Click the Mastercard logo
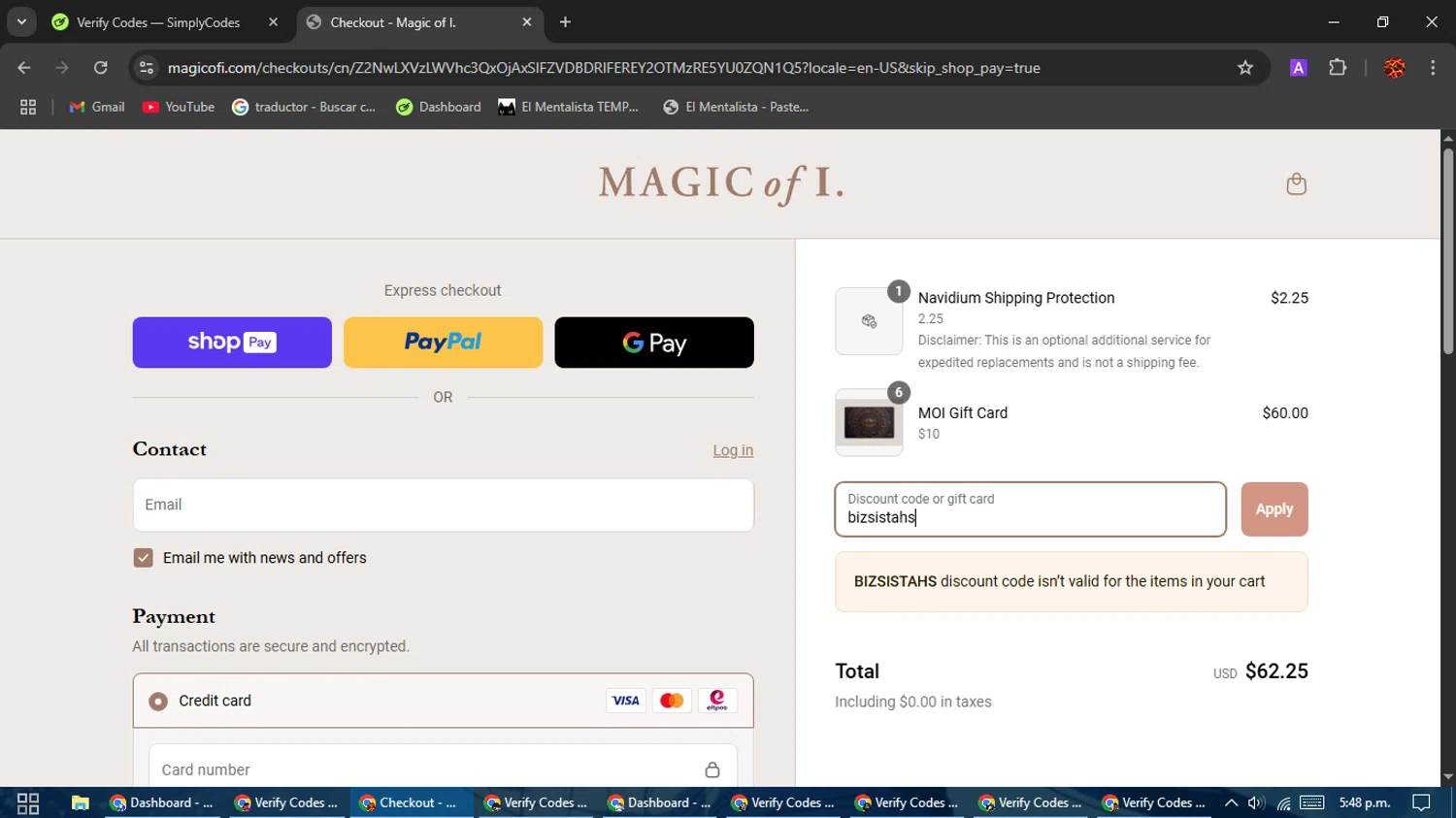 tap(672, 701)
